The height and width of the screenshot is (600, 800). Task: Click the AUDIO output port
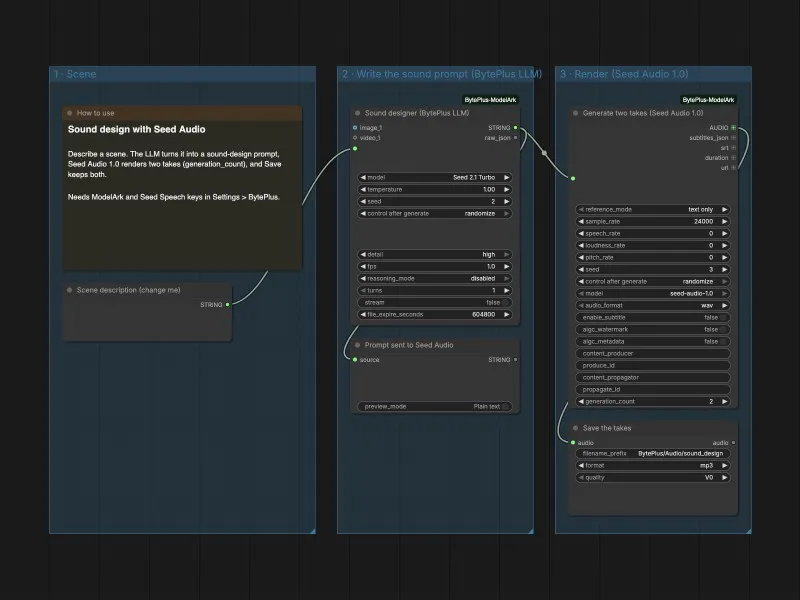coord(734,128)
